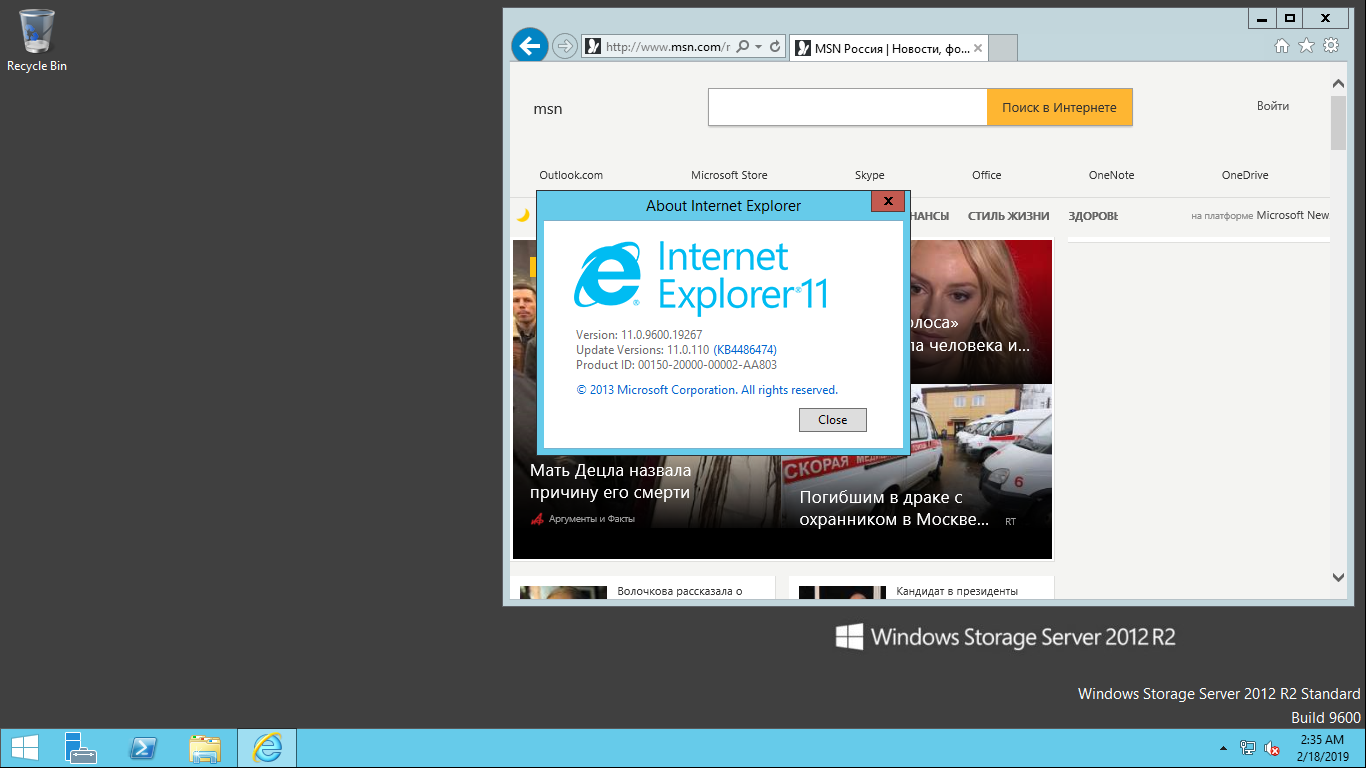Open the OneDrive link on MSN

tap(1245, 175)
